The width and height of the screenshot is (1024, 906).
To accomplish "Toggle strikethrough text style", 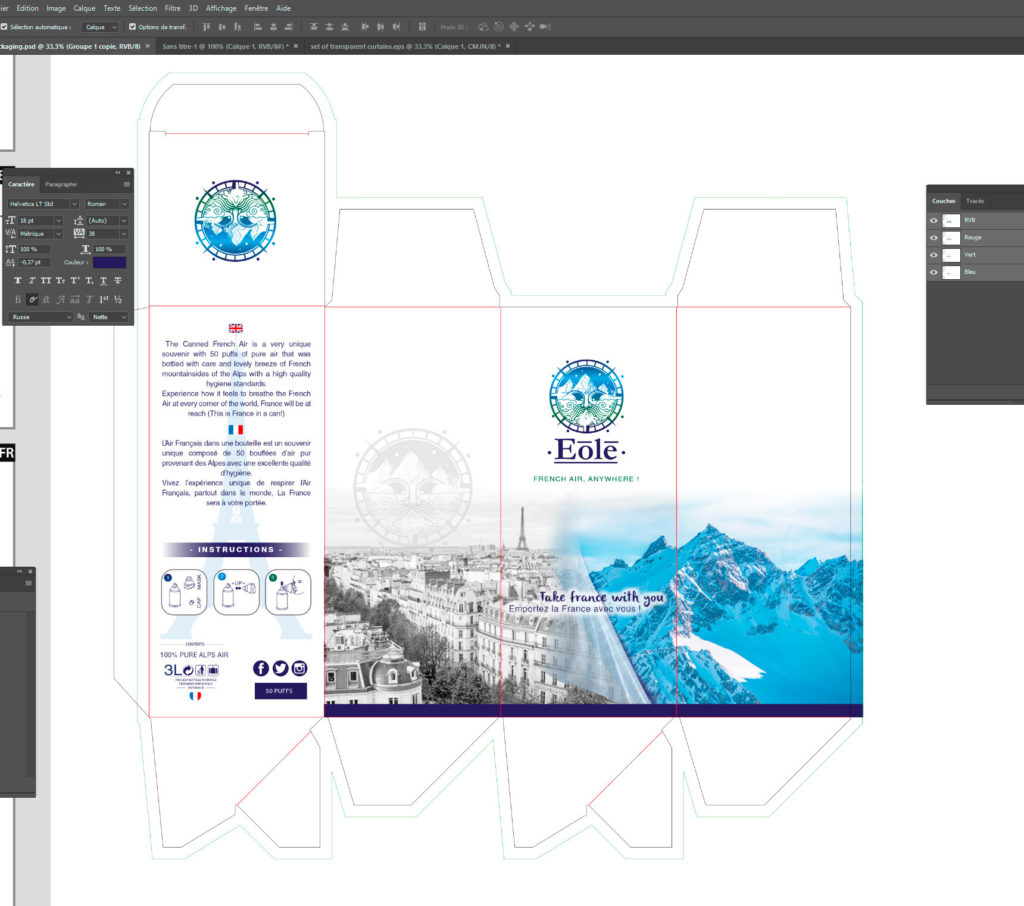I will tap(118, 281).
